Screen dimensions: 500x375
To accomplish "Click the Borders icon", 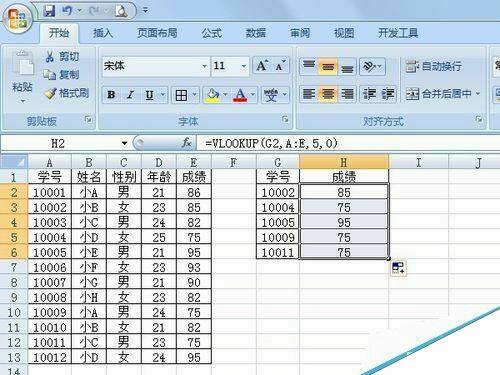I will coord(181,95).
